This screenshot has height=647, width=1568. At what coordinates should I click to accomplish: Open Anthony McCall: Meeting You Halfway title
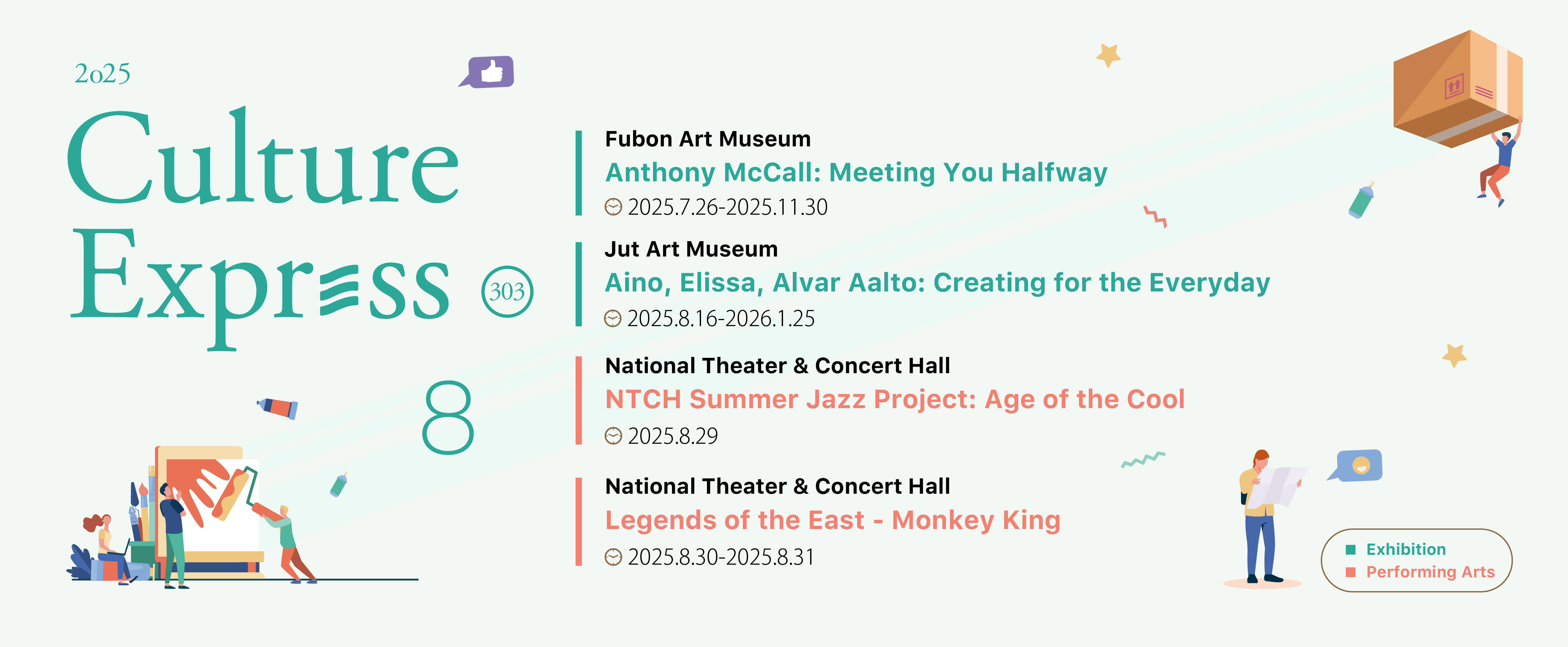[x=856, y=173]
